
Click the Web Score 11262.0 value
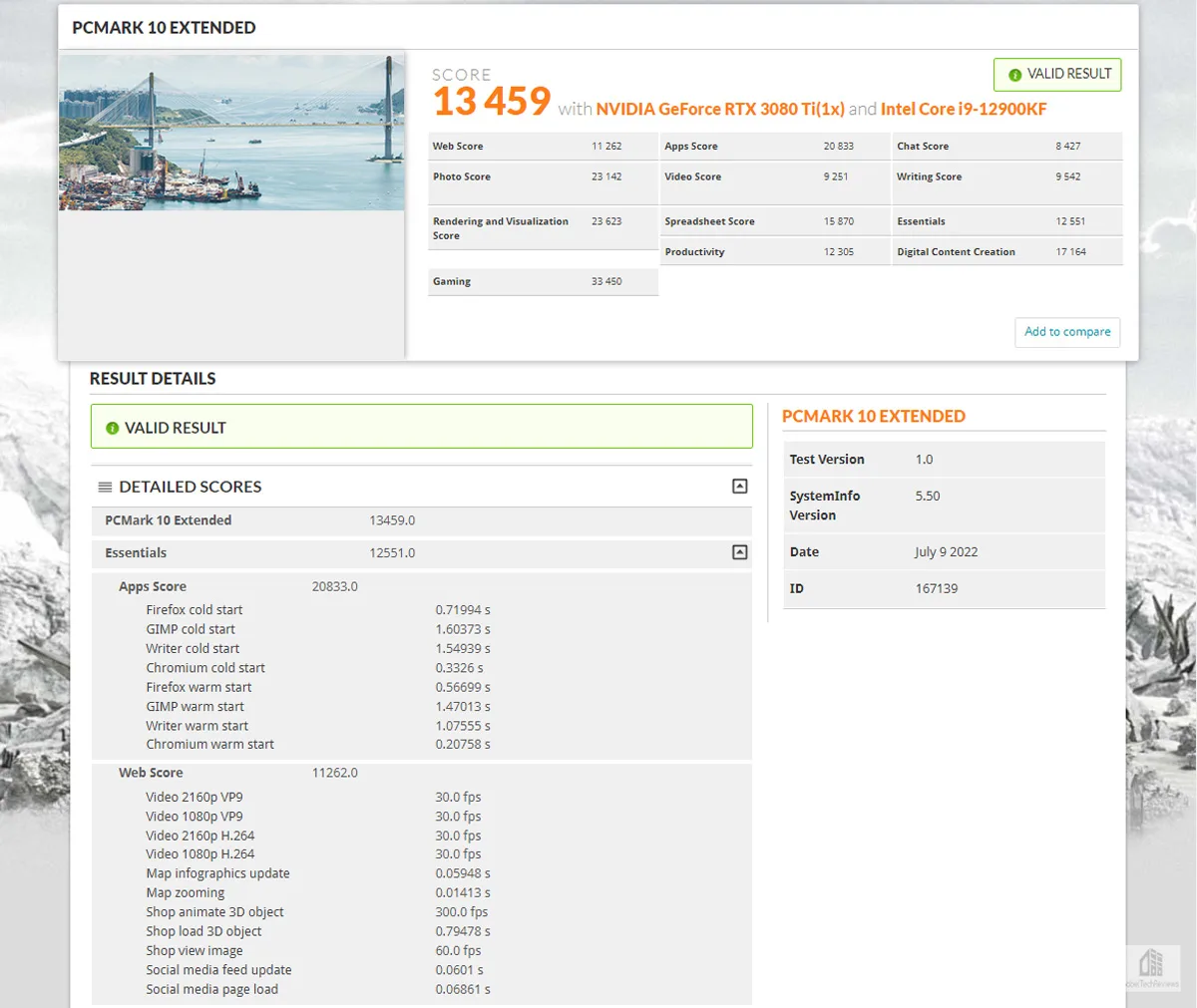point(335,773)
